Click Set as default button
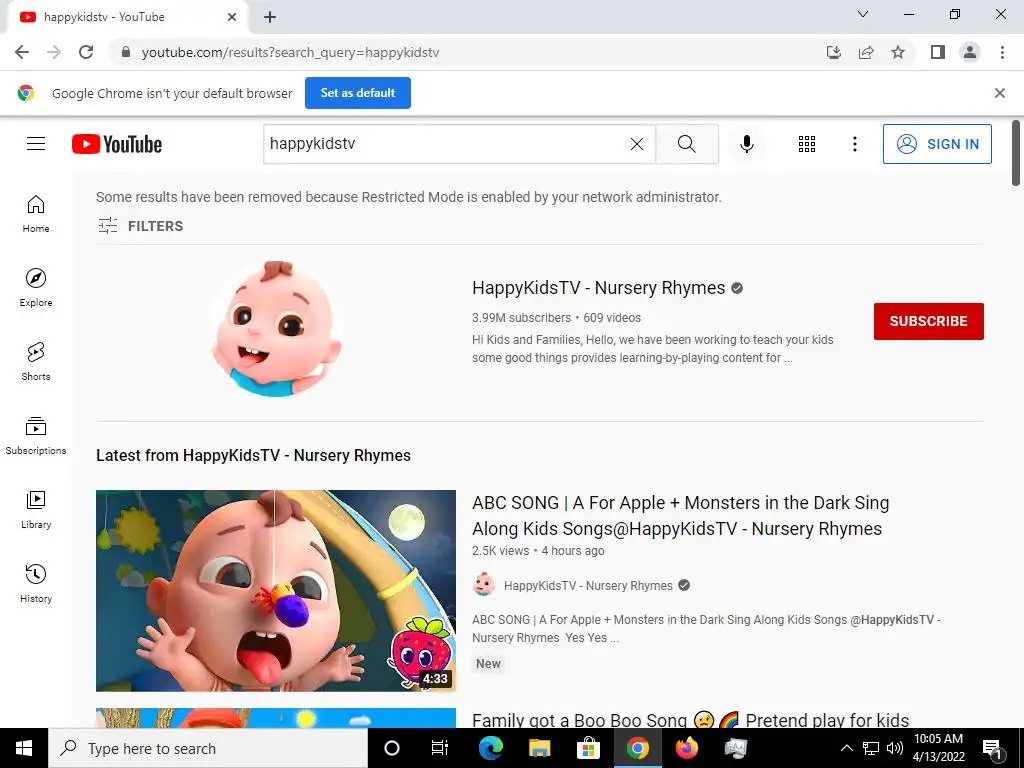This screenshot has width=1024, height=768. pyautogui.click(x=358, y=93)
